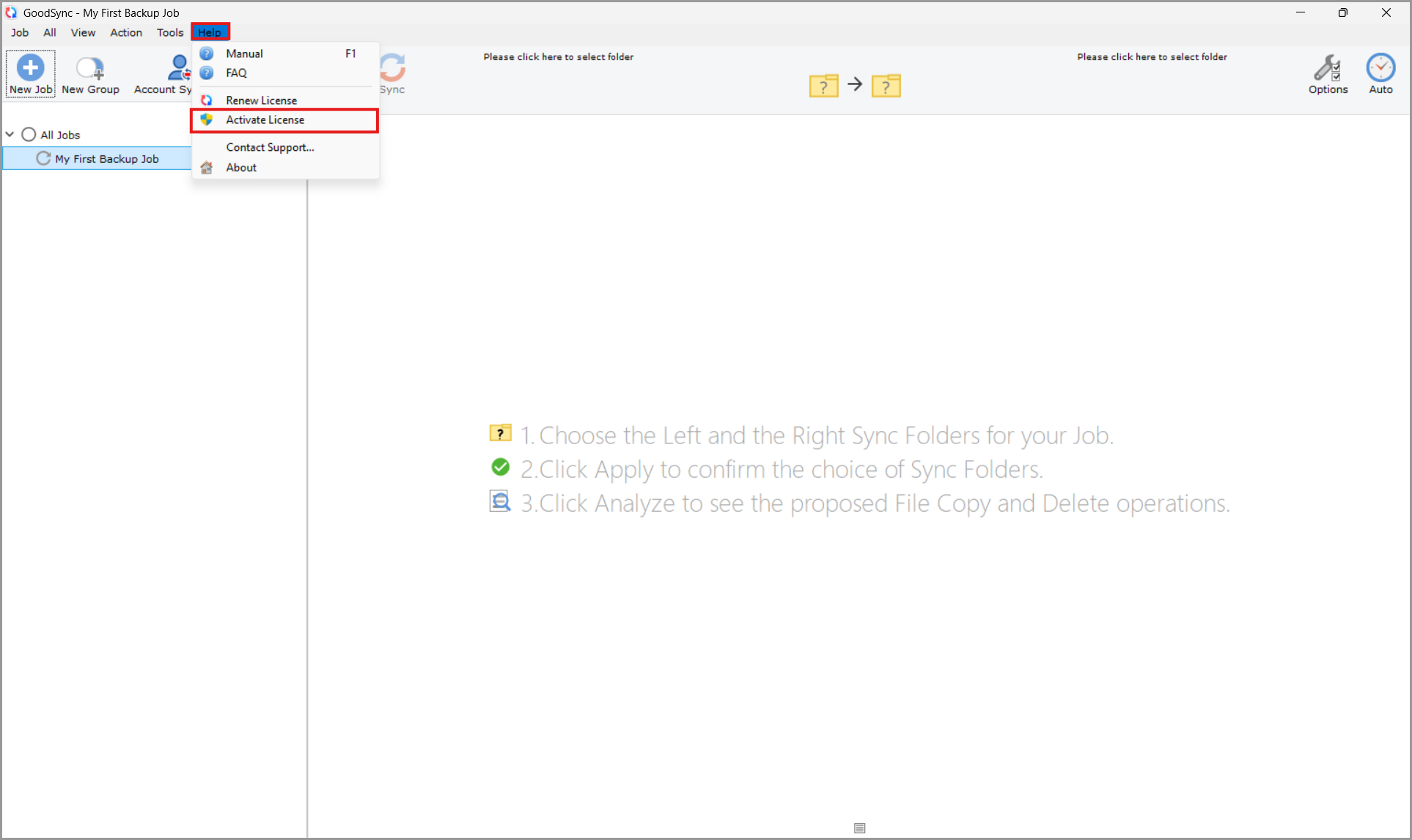
Task: Open the View menu
Action: coord(83,32)
